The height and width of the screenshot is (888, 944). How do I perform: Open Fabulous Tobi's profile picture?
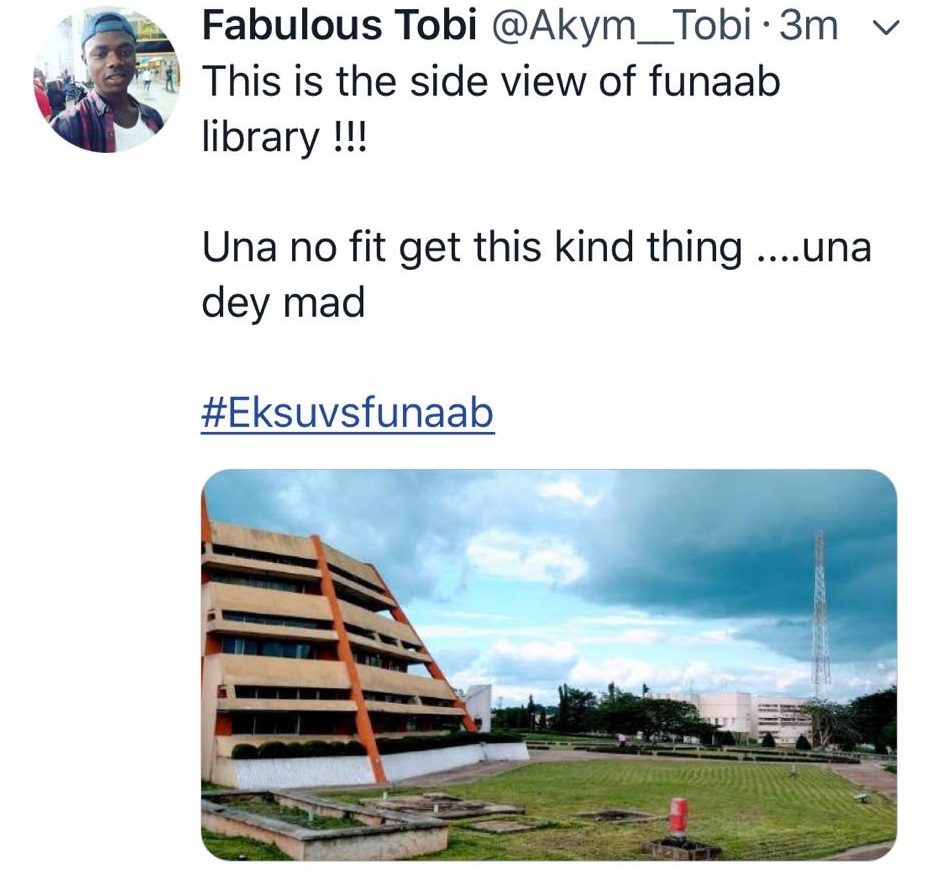pos(107,81)
